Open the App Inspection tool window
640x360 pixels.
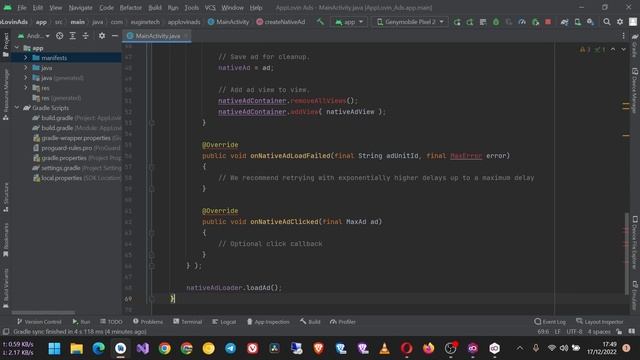pyautogui.click(x=268, y=322)
